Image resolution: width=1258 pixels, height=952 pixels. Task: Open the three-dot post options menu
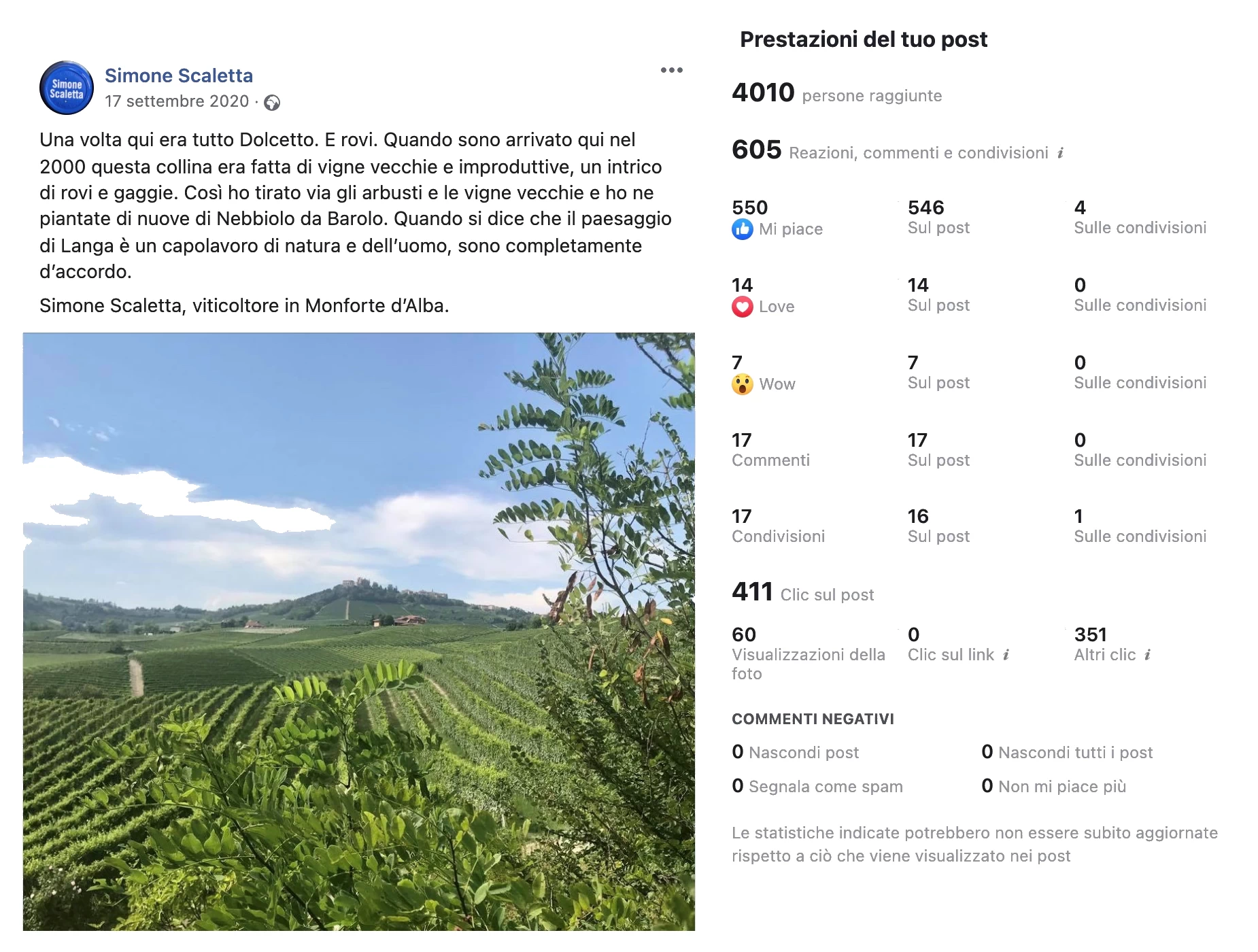coord(671,70)
